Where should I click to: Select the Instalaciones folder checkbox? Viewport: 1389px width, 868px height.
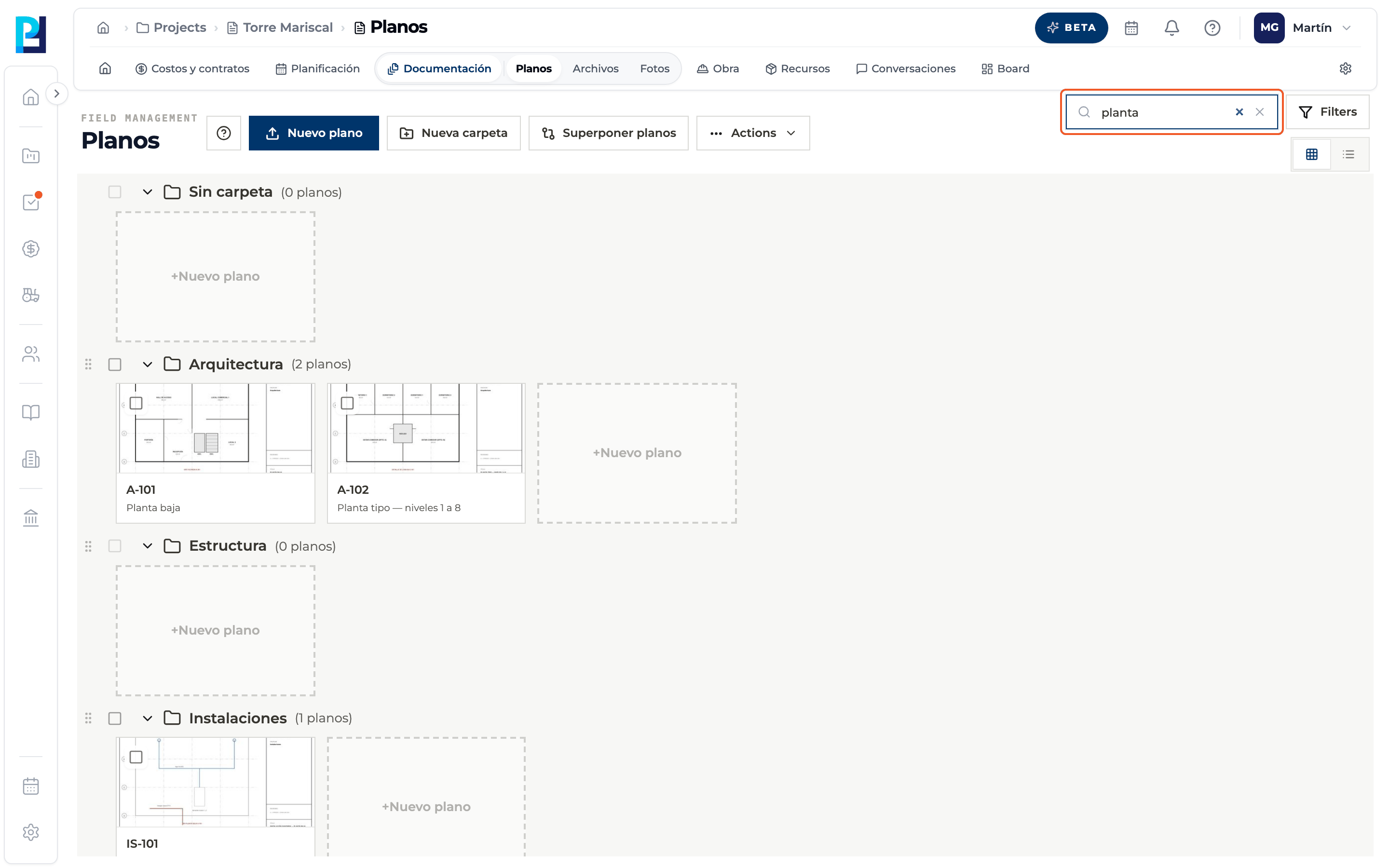click(x=115, y=718)
